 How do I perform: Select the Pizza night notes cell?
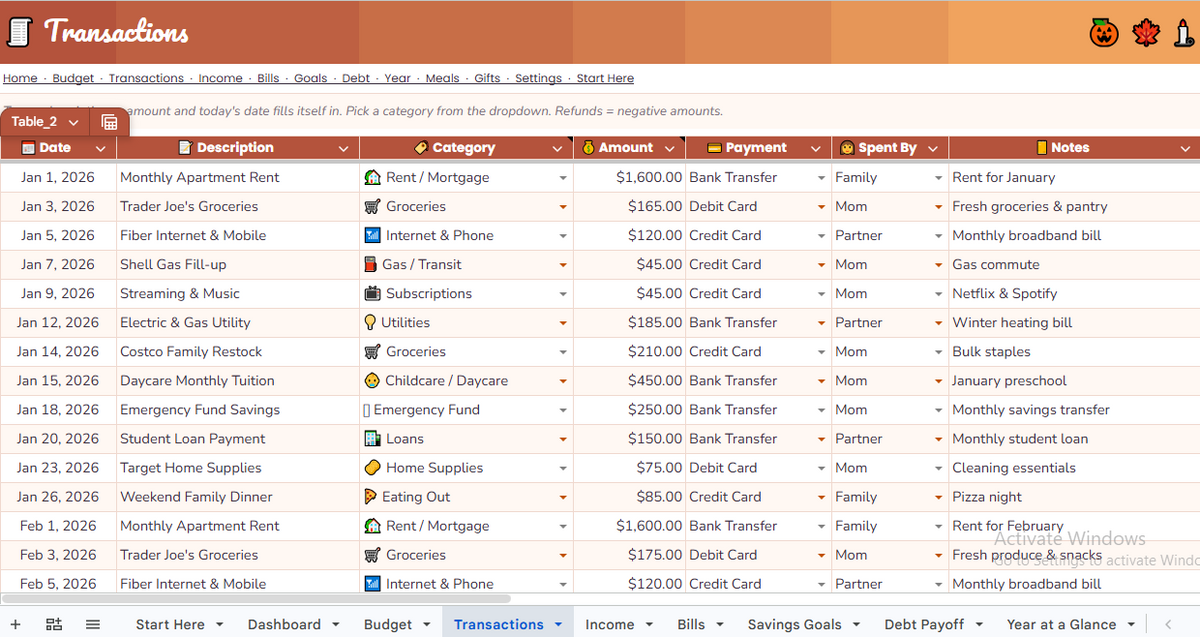pyautogui.click(x=1074, y=497)
